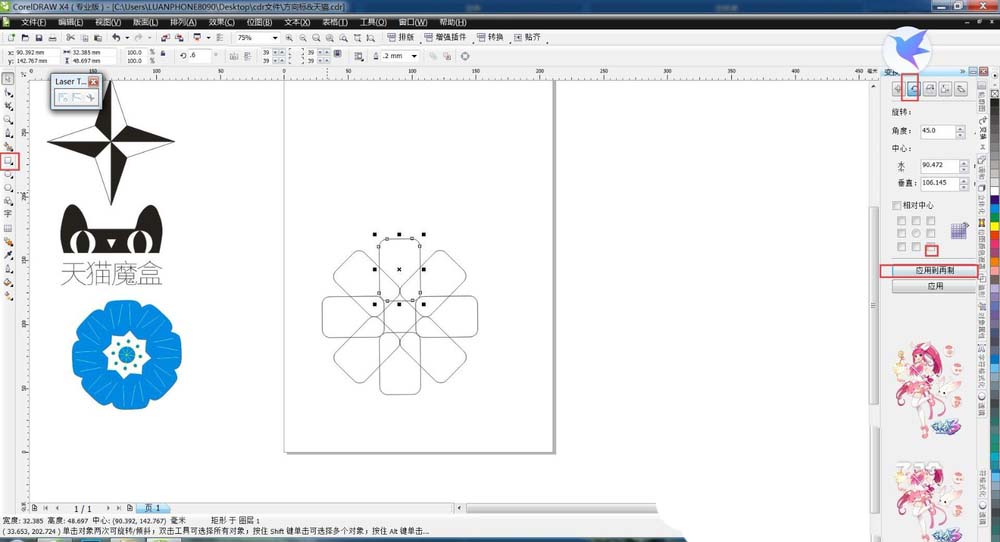Expand the 75% zoom level dropdown
The height and width of the screenshot is (542, 1000).
274,38
